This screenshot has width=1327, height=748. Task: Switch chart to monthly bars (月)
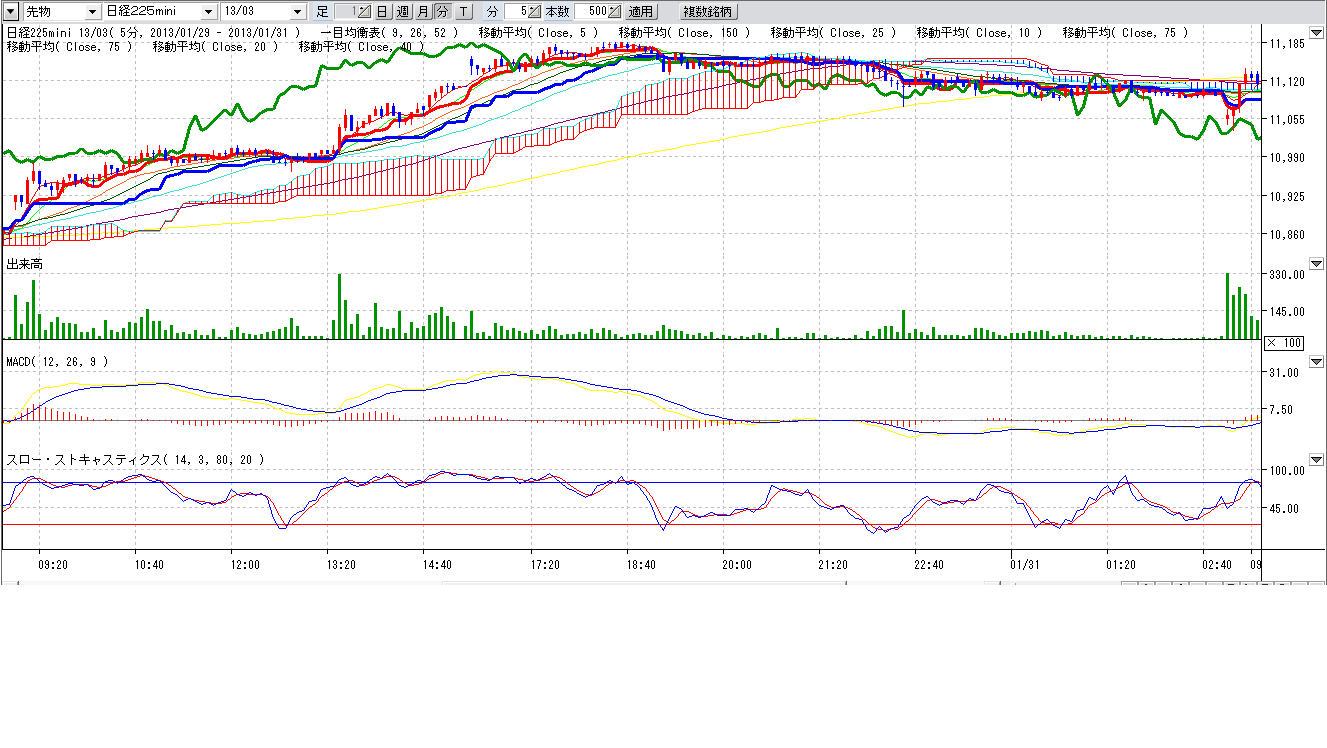[x=422, y=12]
